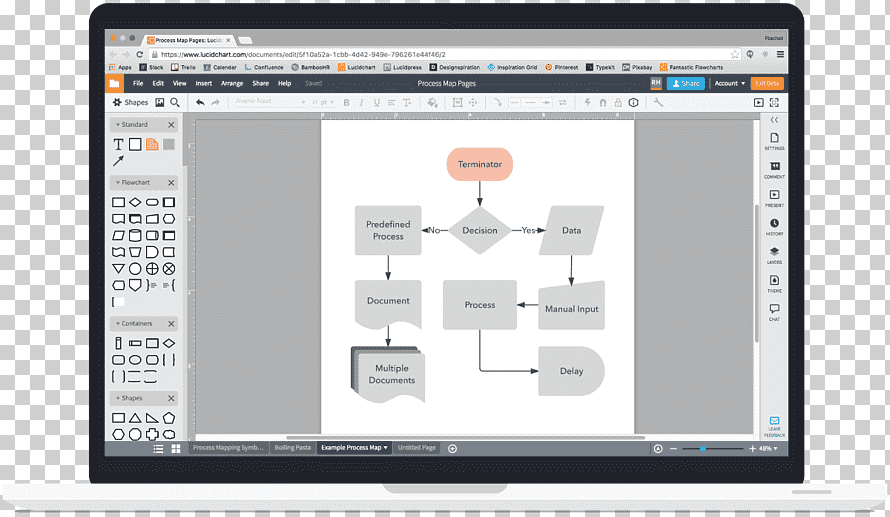The width and height of the screenshot is (890, 517).
Task: Adjust the zoom slider handle
Action: pyautogui.click(x=703, y=448)
